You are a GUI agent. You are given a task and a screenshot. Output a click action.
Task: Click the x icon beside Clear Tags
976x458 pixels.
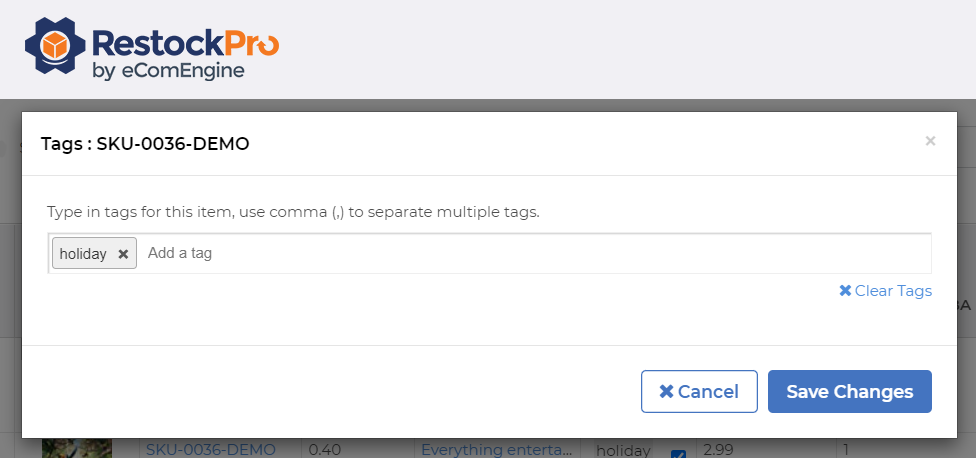click(x=845, y=291)
